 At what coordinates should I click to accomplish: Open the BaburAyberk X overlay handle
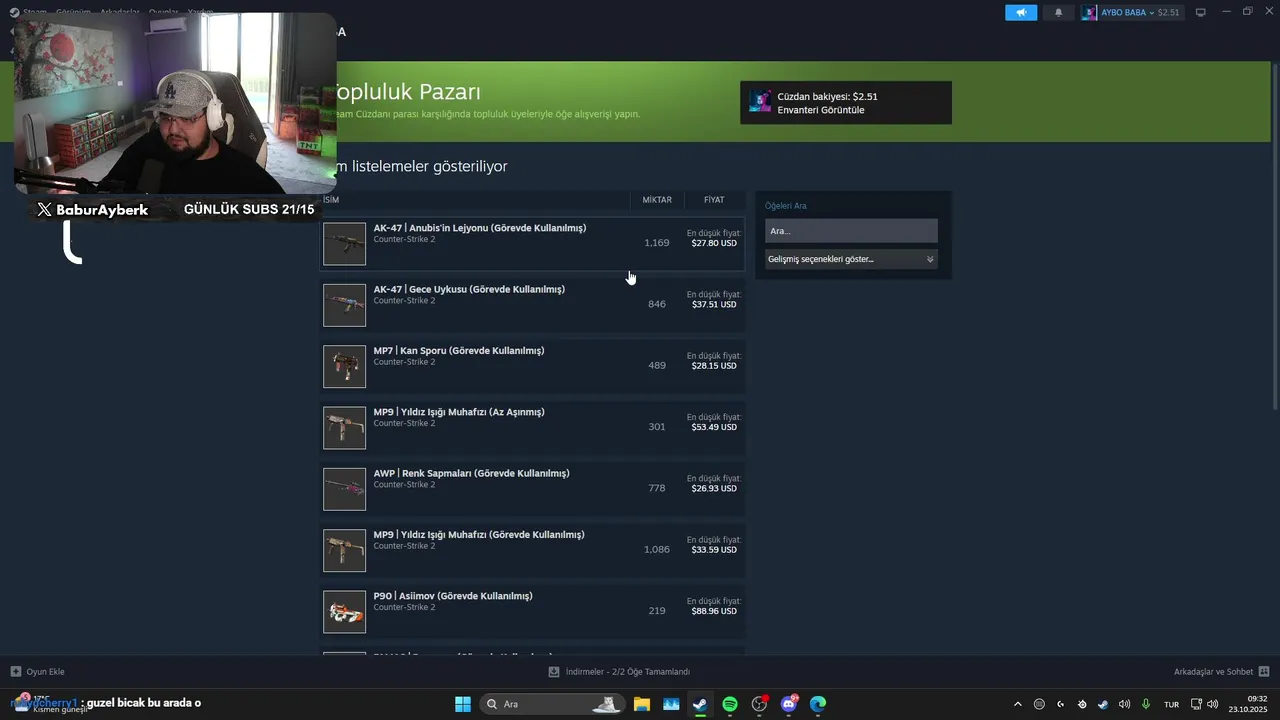point(92,210)
